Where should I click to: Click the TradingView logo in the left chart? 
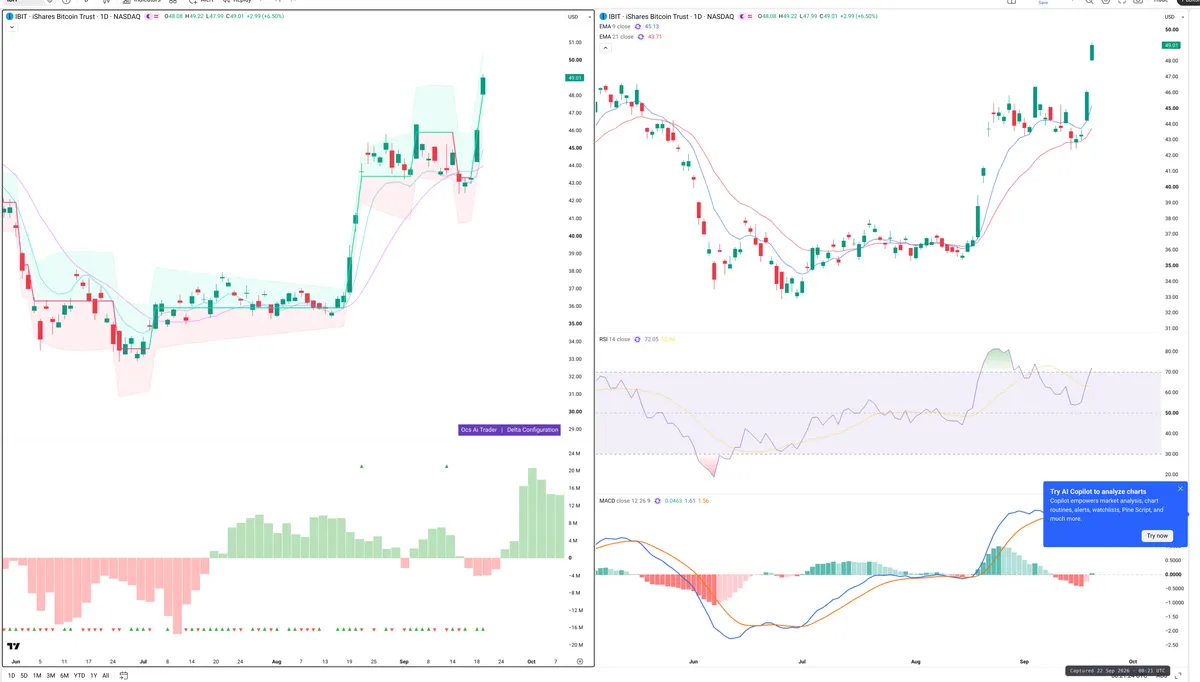tap(13, 646)
